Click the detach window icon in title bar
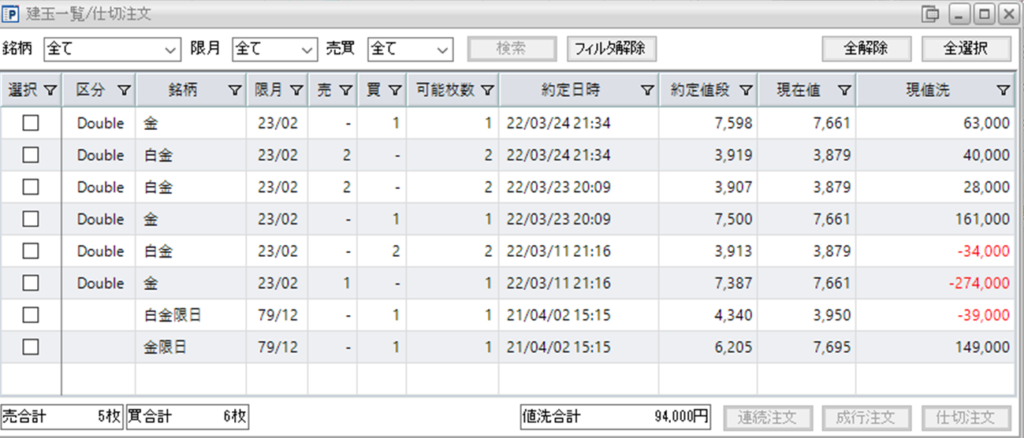Screen dimensions: 1024x438 tap(930, 14)
